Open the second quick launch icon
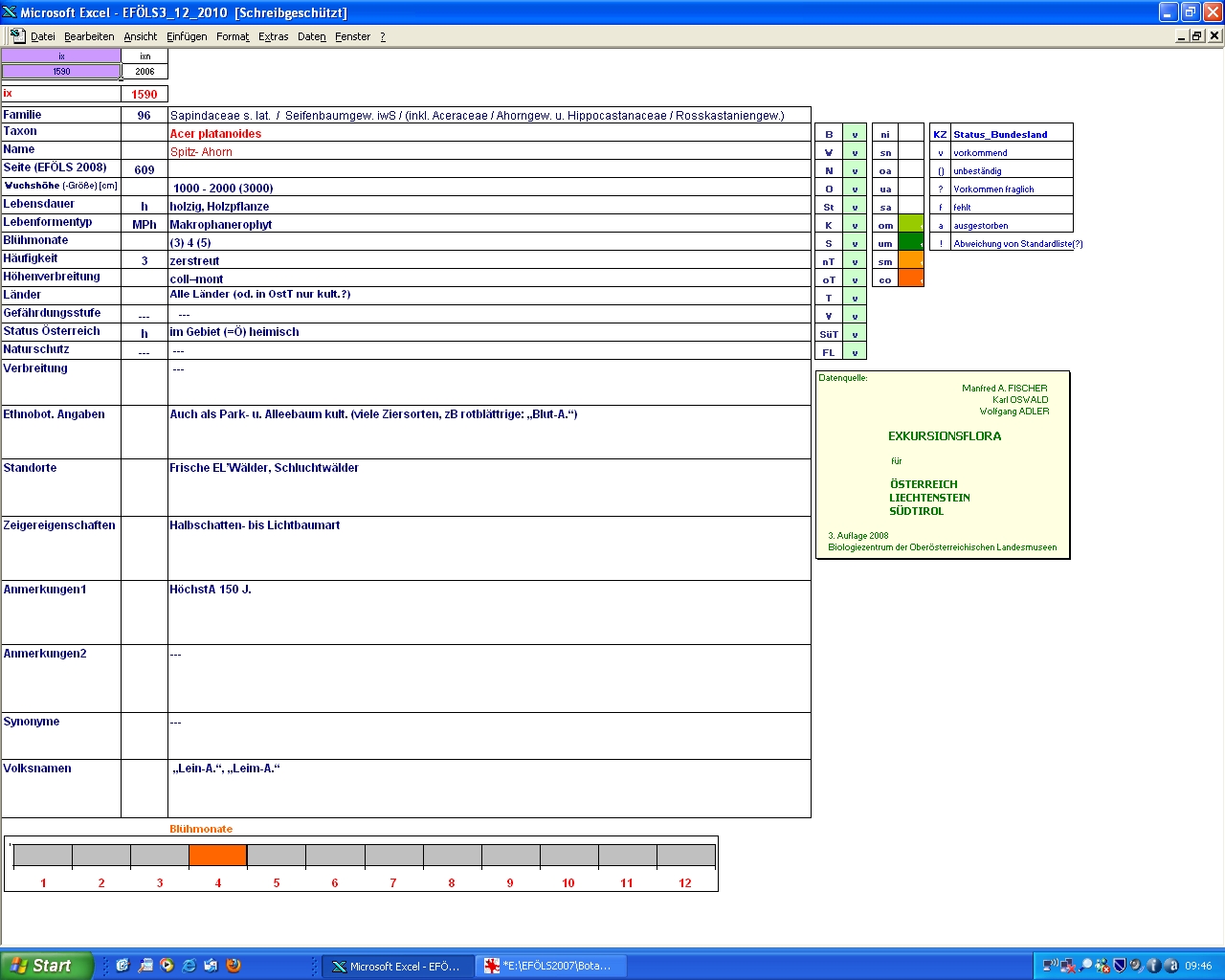 [x=145, y=966]
